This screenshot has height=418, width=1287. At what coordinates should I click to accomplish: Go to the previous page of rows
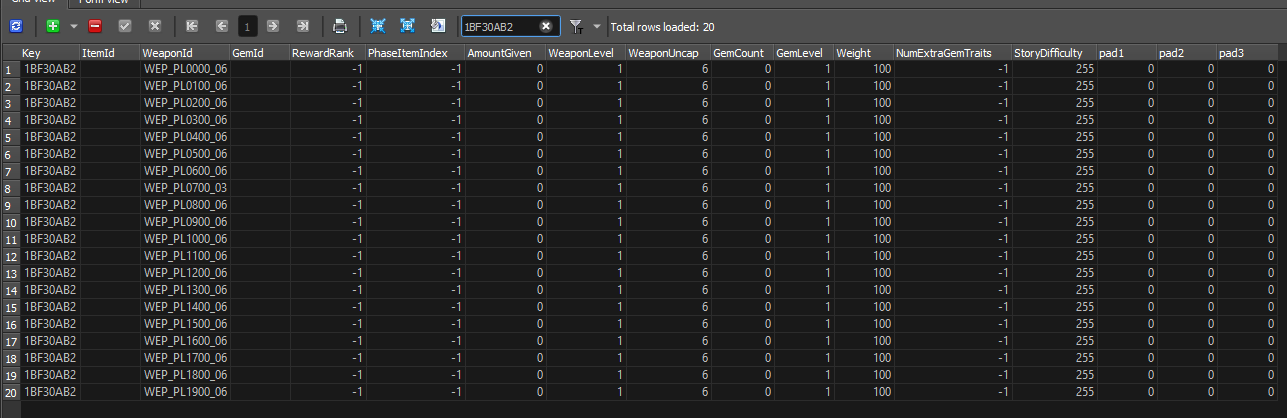pyautogui.click(x=221, y=26)
